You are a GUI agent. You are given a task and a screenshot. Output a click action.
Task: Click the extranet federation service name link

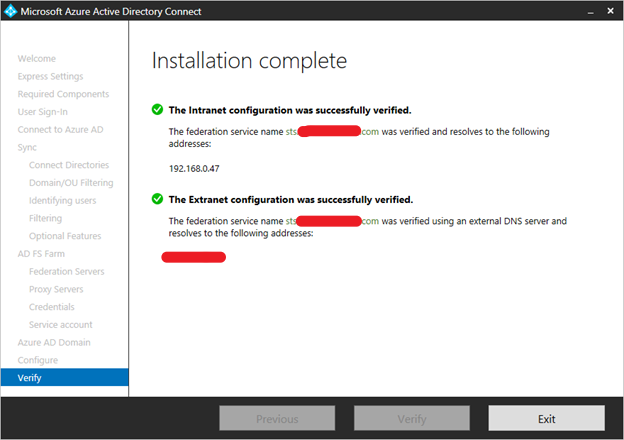(332, 221)
